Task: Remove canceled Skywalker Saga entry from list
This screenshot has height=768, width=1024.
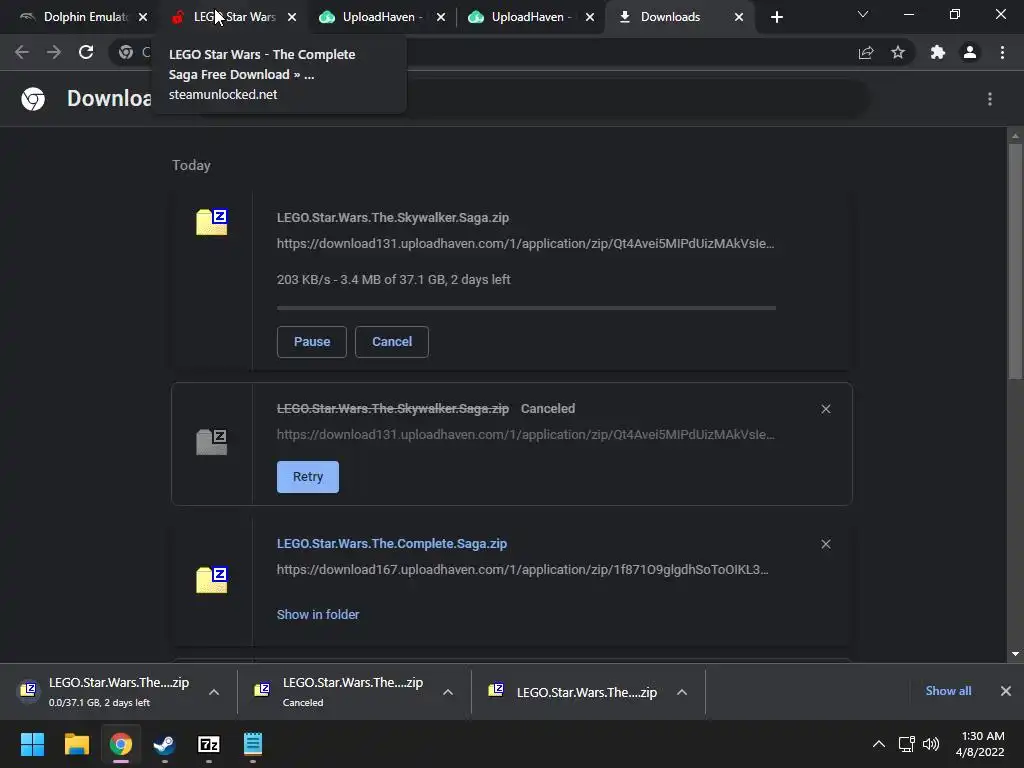Action: point(826,409)
